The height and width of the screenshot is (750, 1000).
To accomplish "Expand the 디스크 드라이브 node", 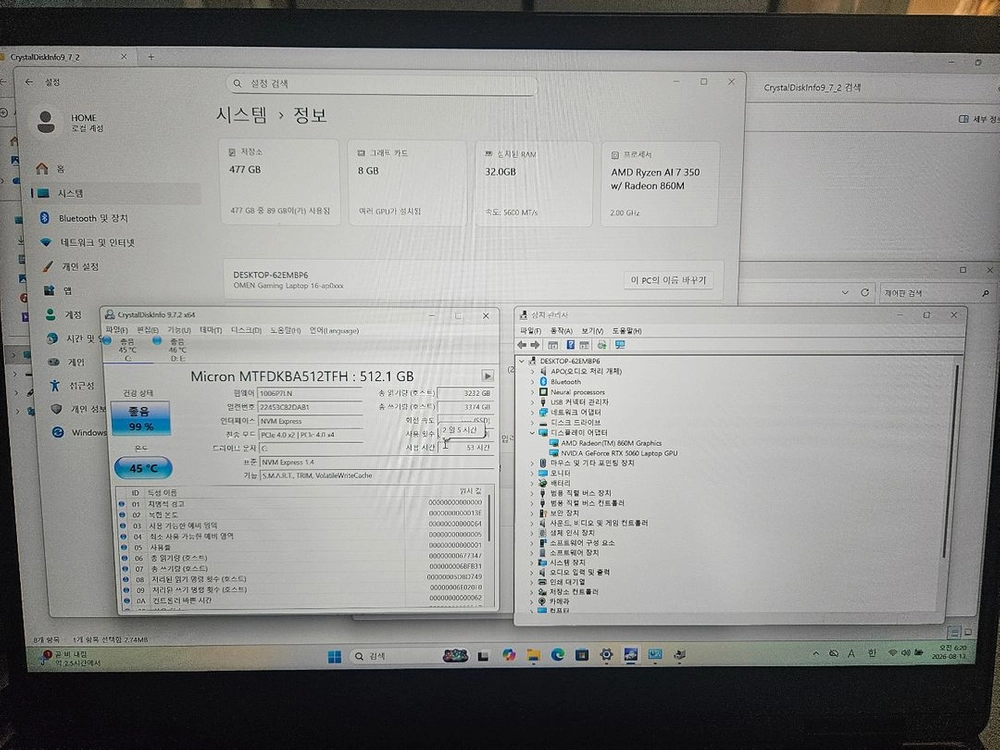I will pos(533,422).
